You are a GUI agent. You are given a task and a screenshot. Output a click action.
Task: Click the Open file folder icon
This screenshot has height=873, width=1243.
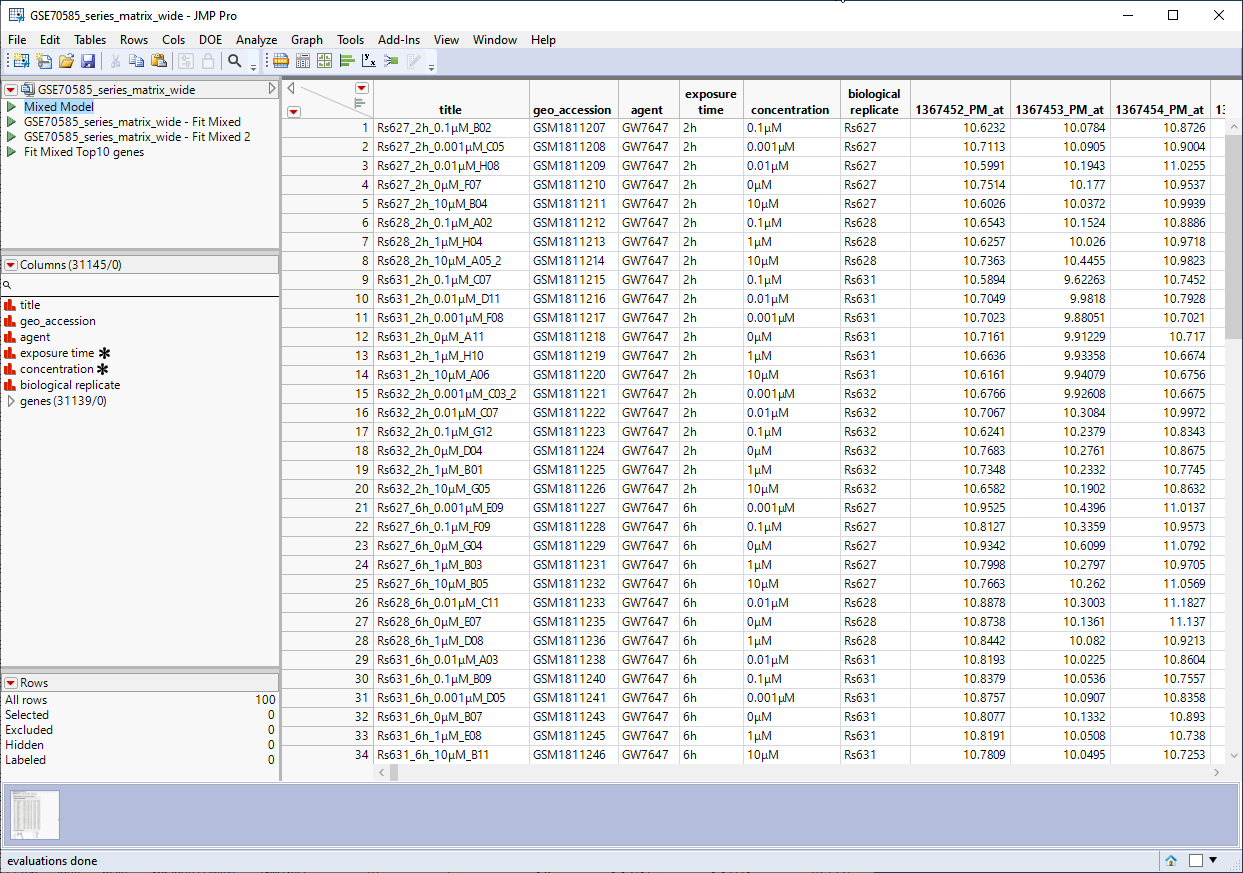pos(66,61)
